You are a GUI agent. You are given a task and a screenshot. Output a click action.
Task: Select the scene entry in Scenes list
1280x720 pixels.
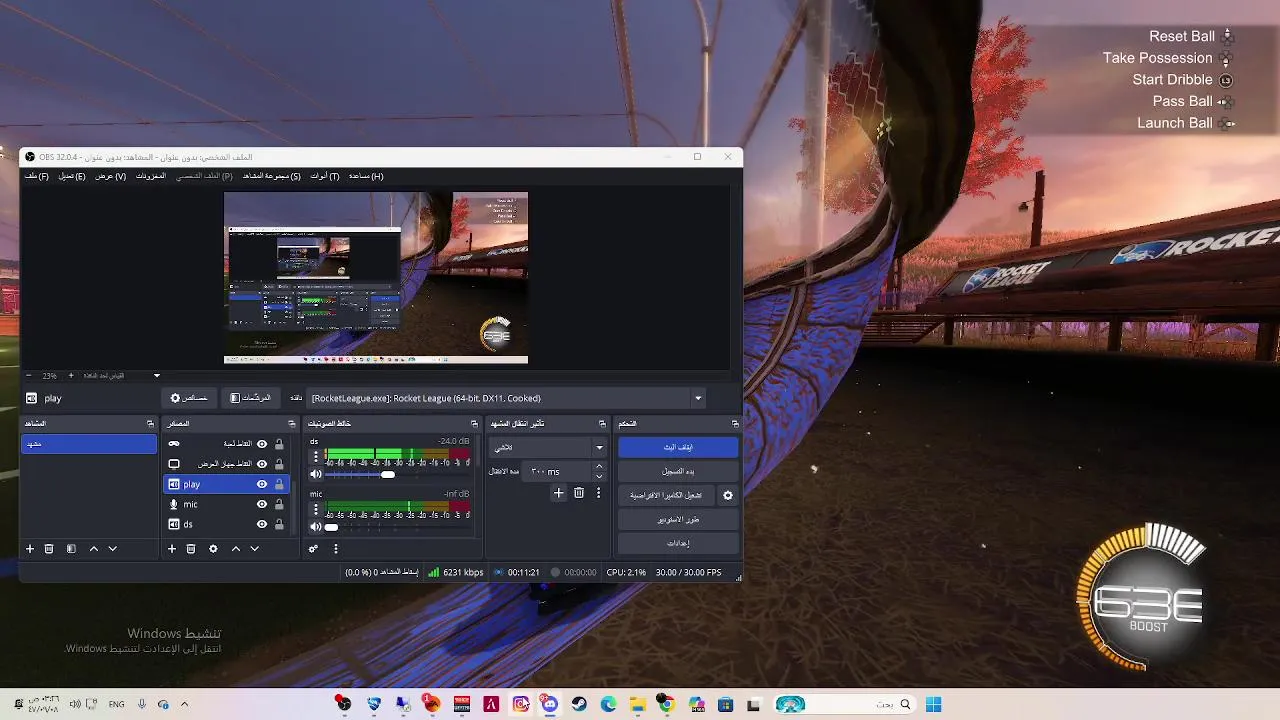[89, 444]
